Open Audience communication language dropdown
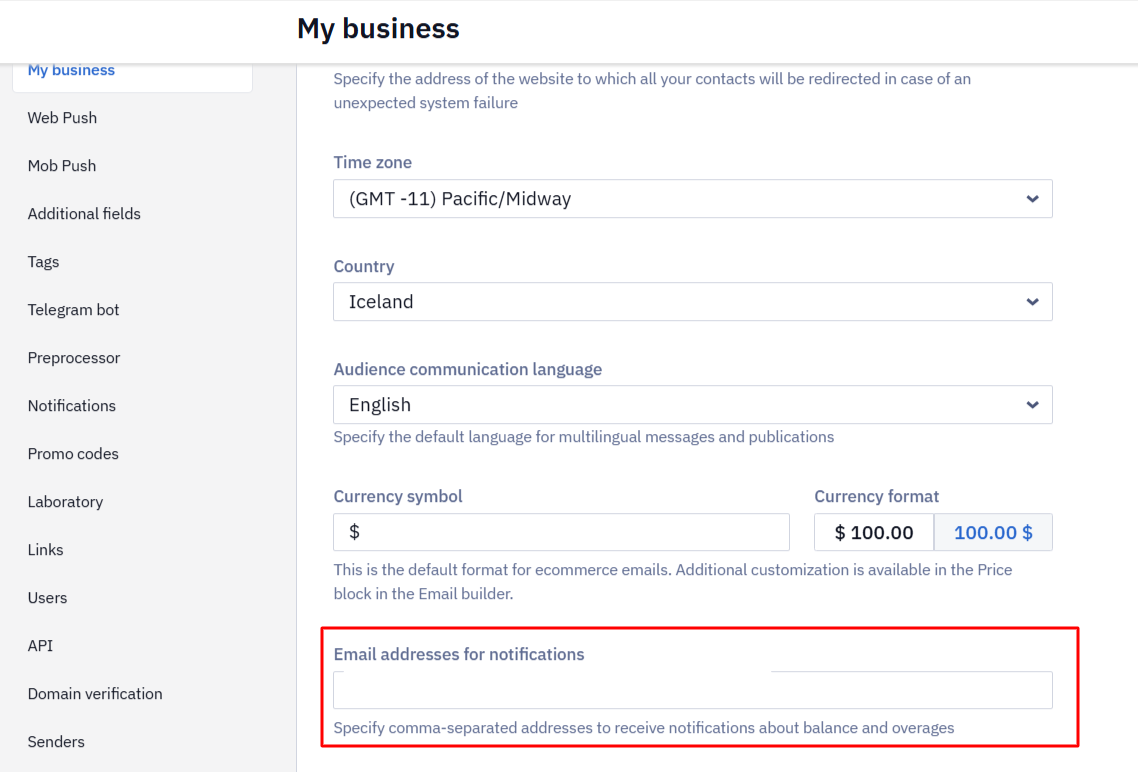Screen dimensions: 1138x772 pos(692,405)
